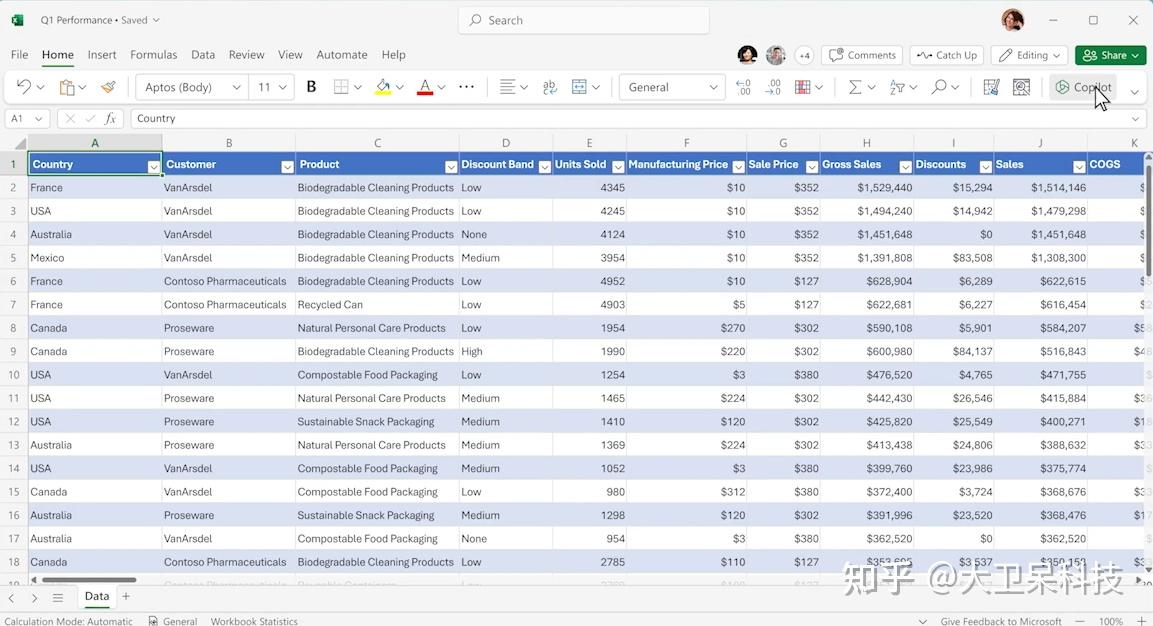Open the Discount Band column filter
Image resolution: width=1153 pixels, height=626 pixels.
point(544,166)
